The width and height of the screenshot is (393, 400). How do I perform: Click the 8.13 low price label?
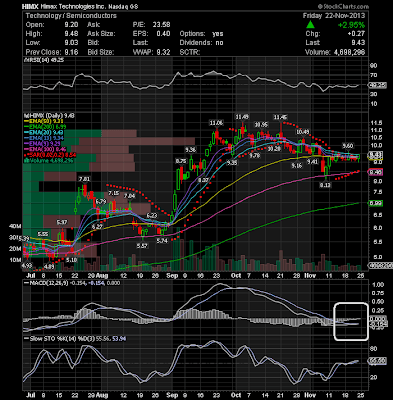(x=325, y=185)
